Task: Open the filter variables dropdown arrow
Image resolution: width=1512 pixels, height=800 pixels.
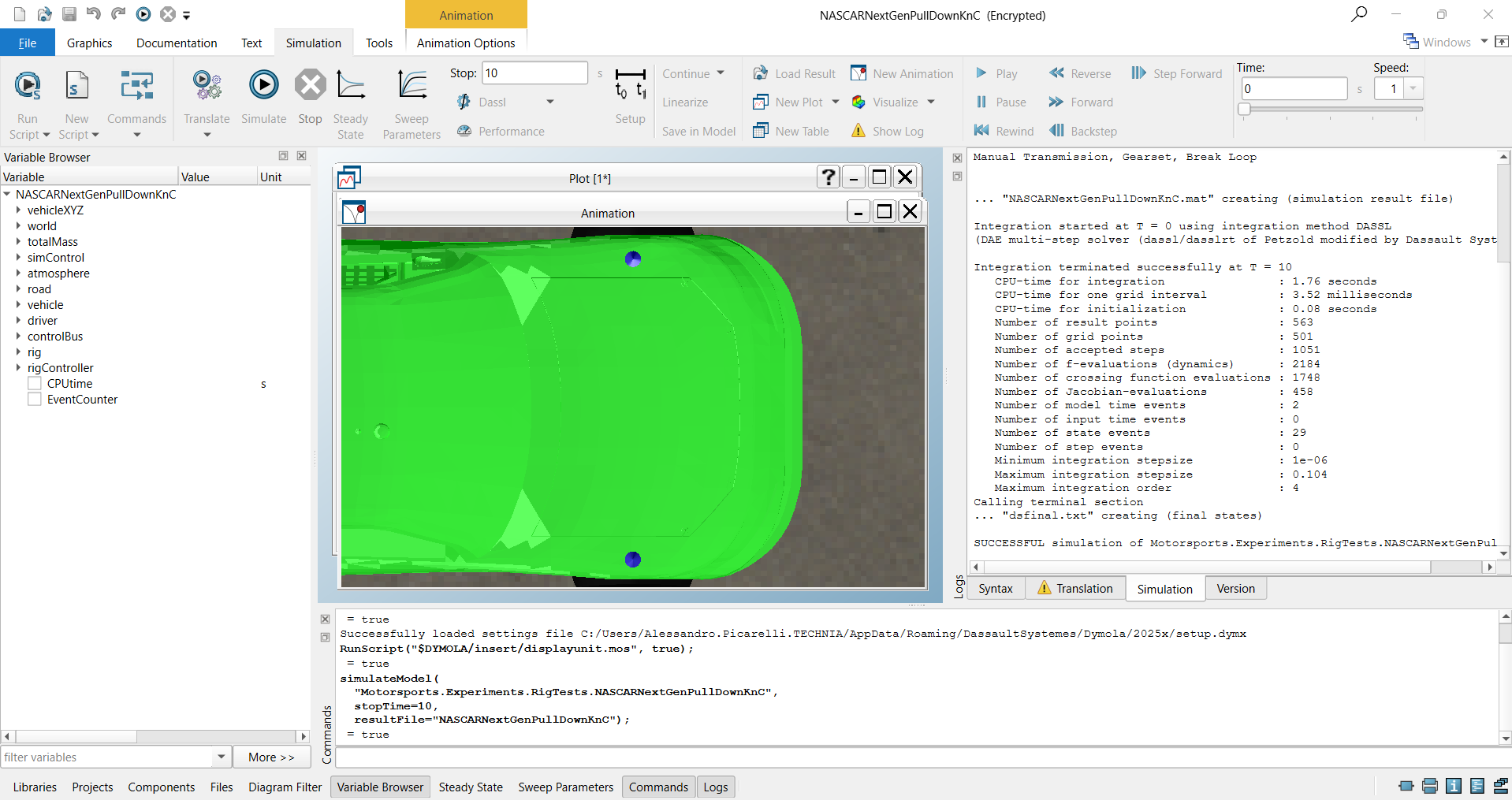Action: click(222, 757)
